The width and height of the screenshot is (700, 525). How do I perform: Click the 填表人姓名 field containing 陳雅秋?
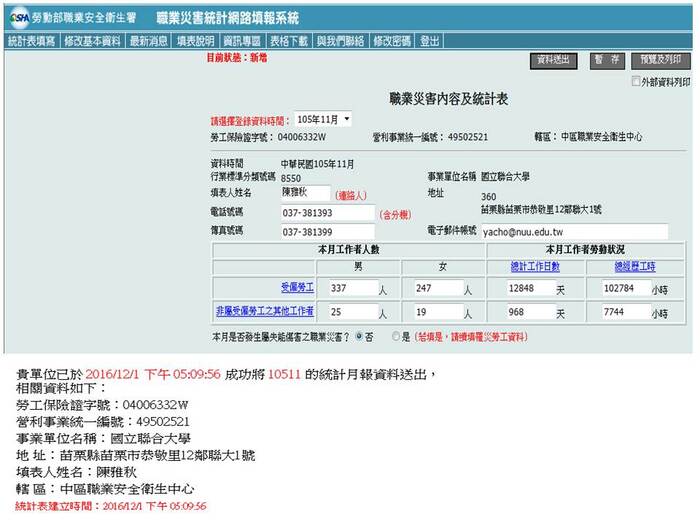306,192
